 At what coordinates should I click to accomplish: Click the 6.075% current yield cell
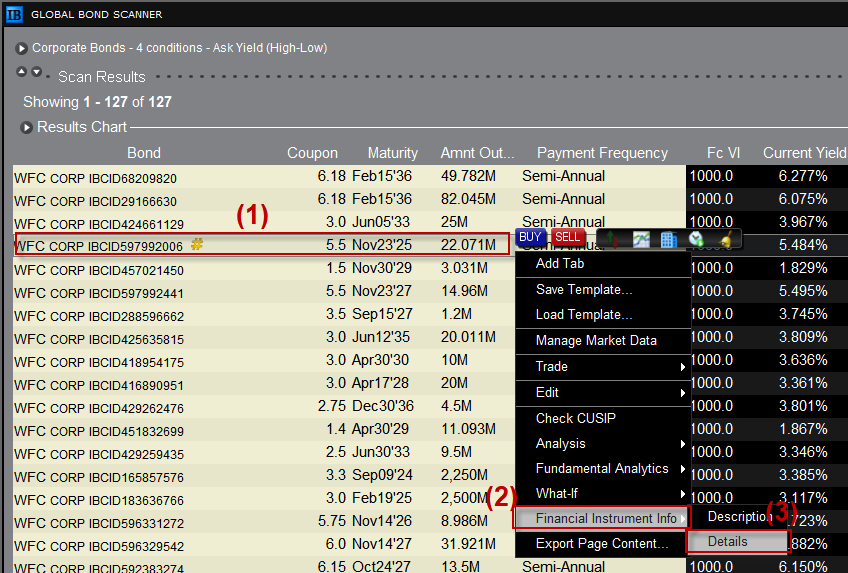pyautogui.click(x=803, y=199)
